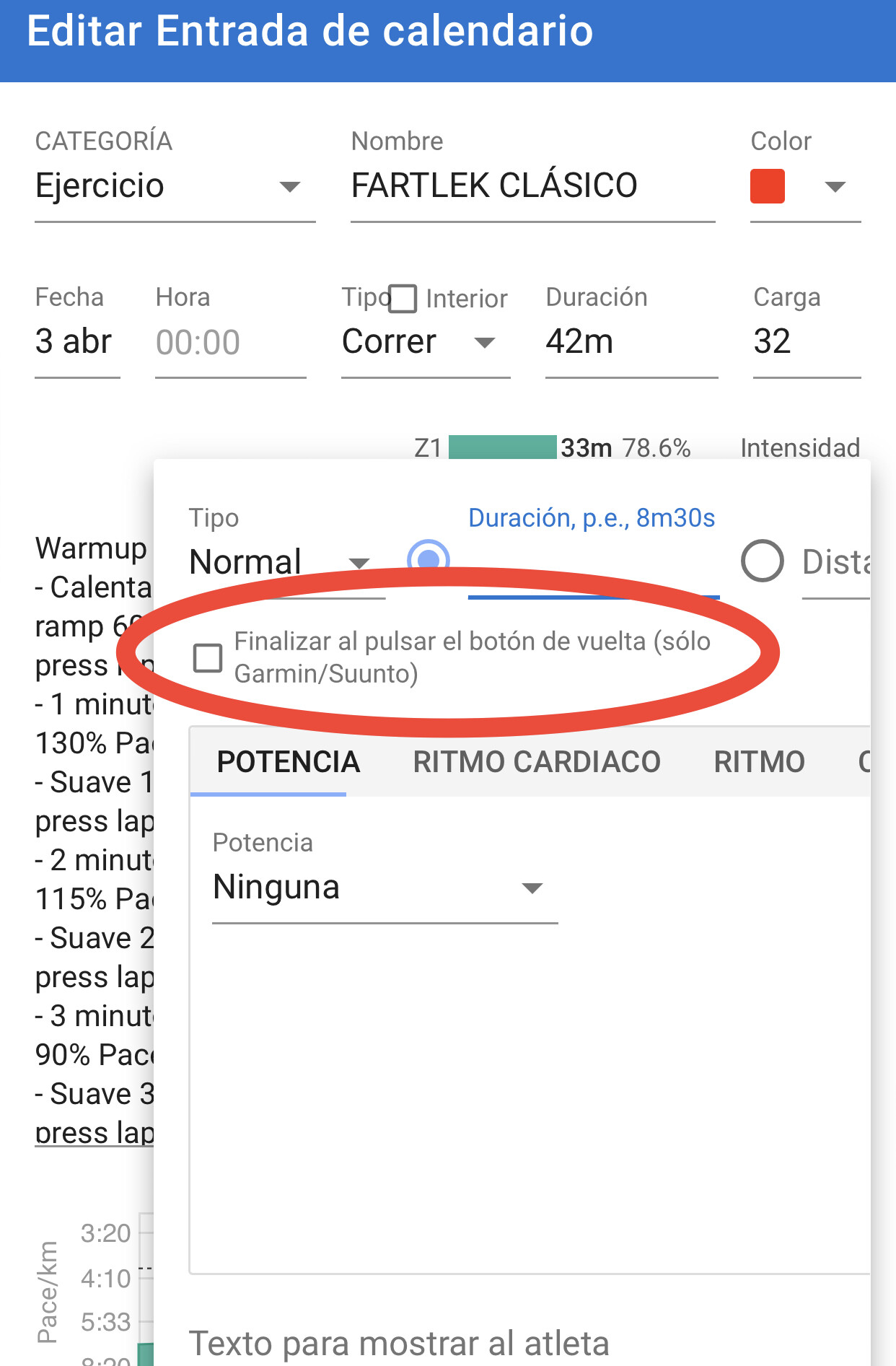Switch to the RITMO tab
The image size is (896, 1366).
759,761
